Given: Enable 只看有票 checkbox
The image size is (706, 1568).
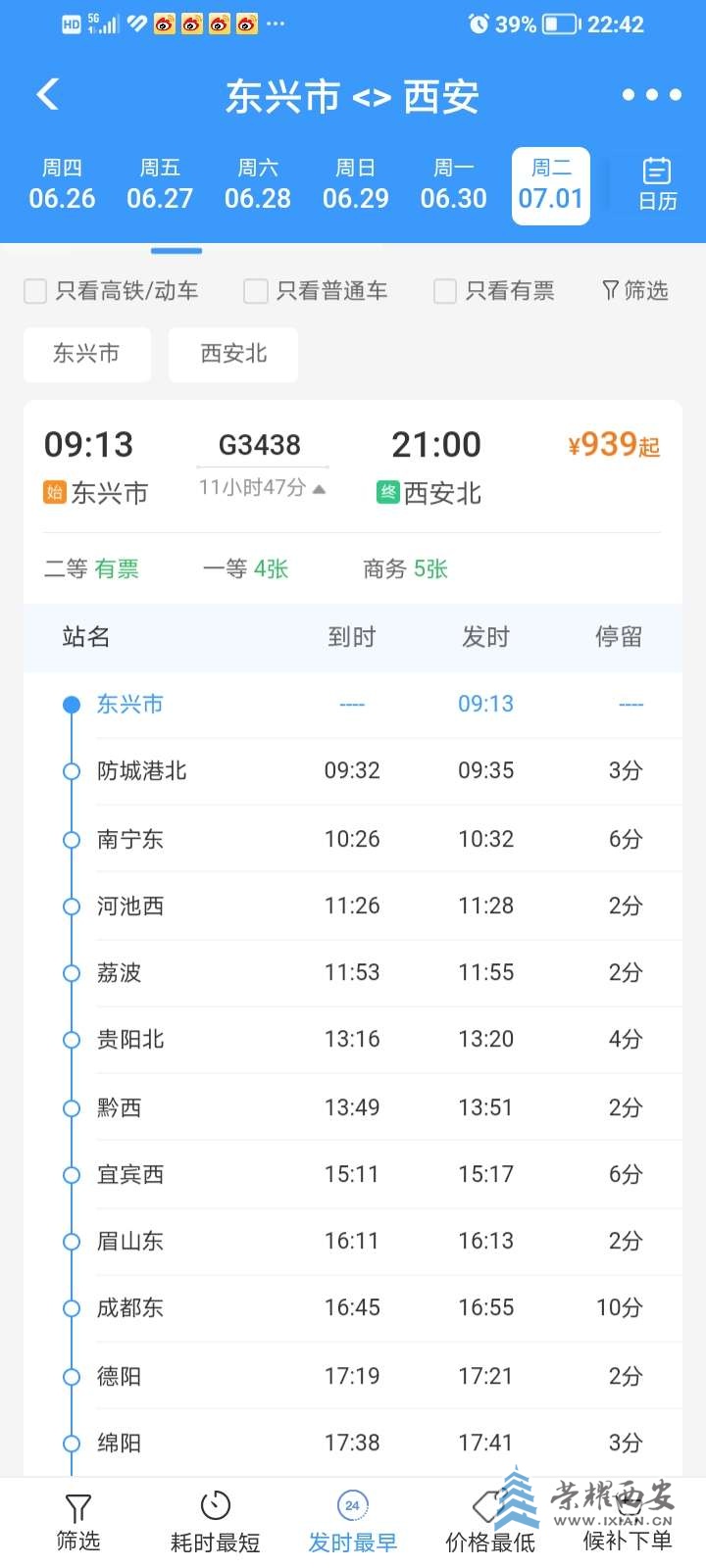Looking at the screenshot, I should pos(445,291).
